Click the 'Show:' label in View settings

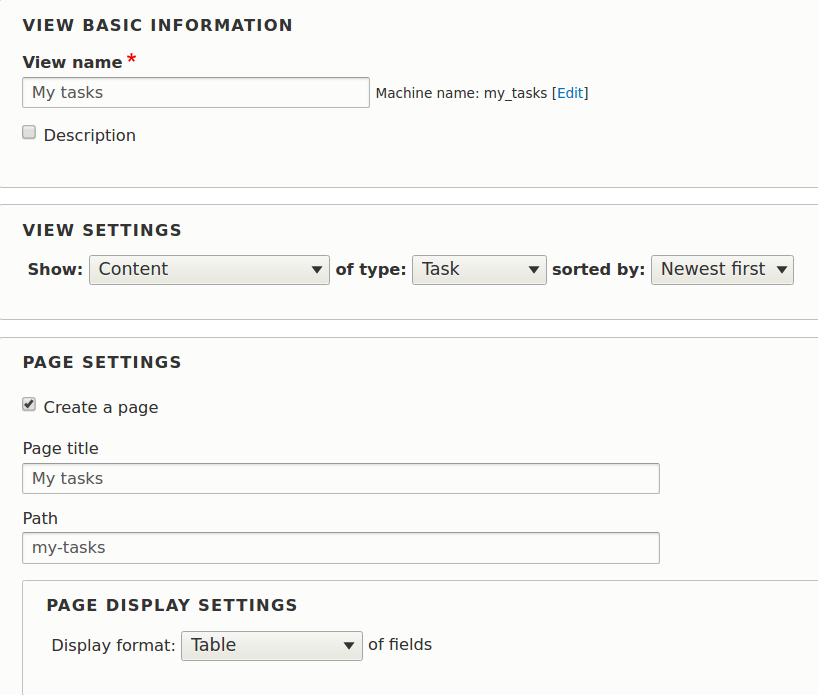click(55, 269)
